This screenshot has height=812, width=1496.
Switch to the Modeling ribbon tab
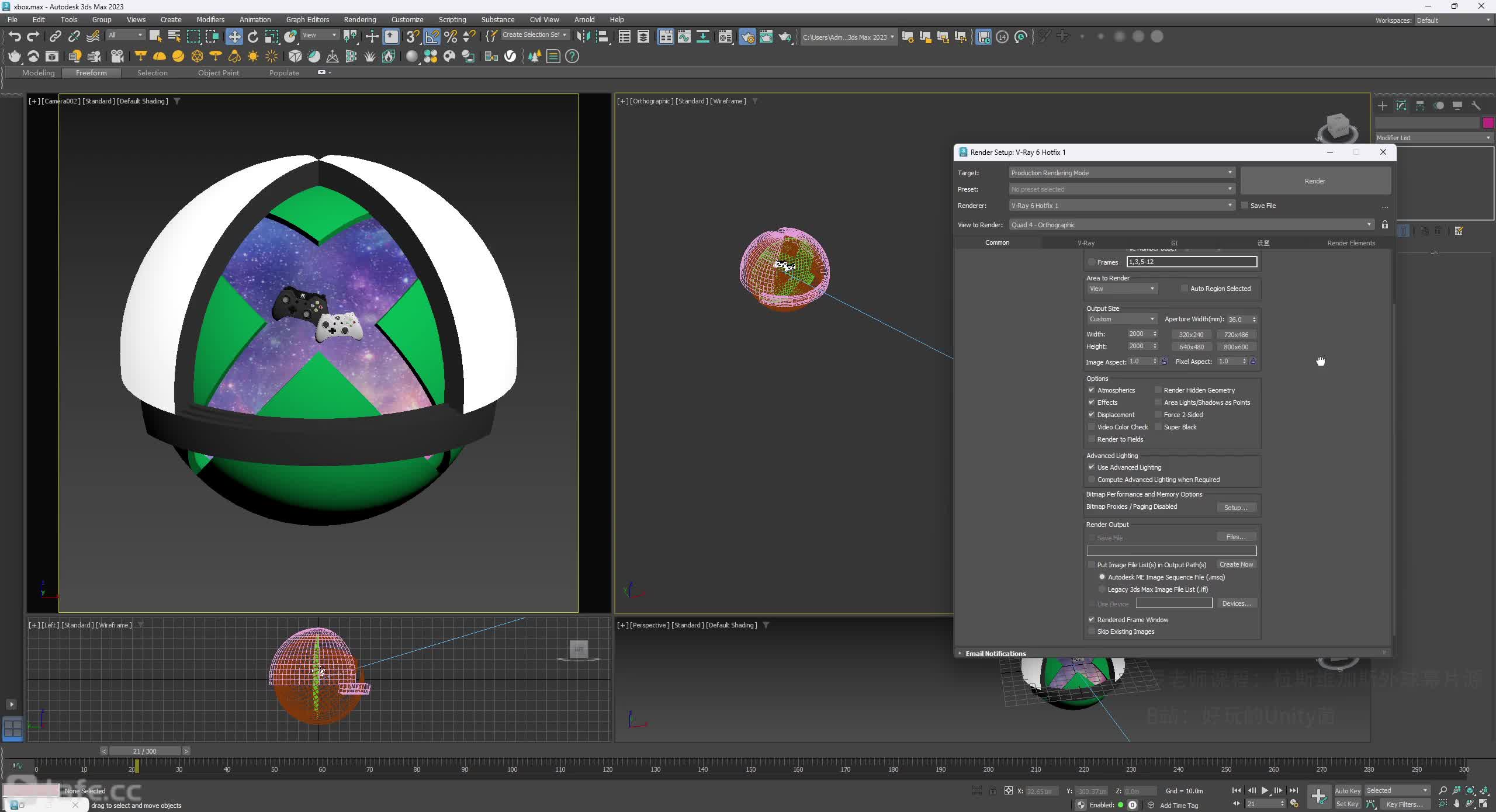click(x=38, y=73)
